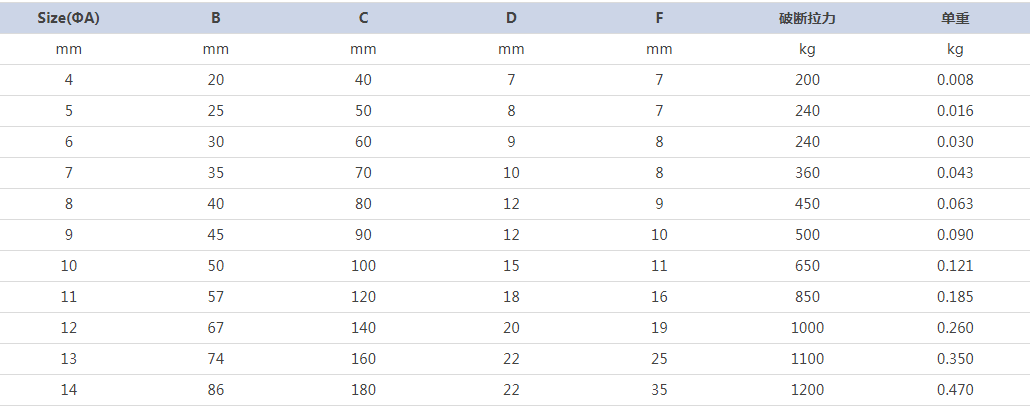This screenshot has width=1031, height=409.
Task: Click the breaking load value 360
Action: click(807, 173)
